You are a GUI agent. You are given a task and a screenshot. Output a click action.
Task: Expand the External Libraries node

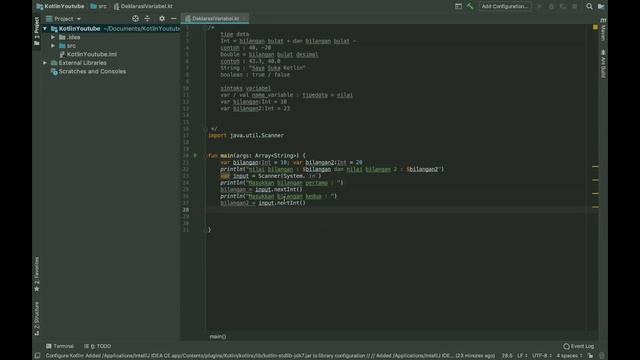(45, 63)
